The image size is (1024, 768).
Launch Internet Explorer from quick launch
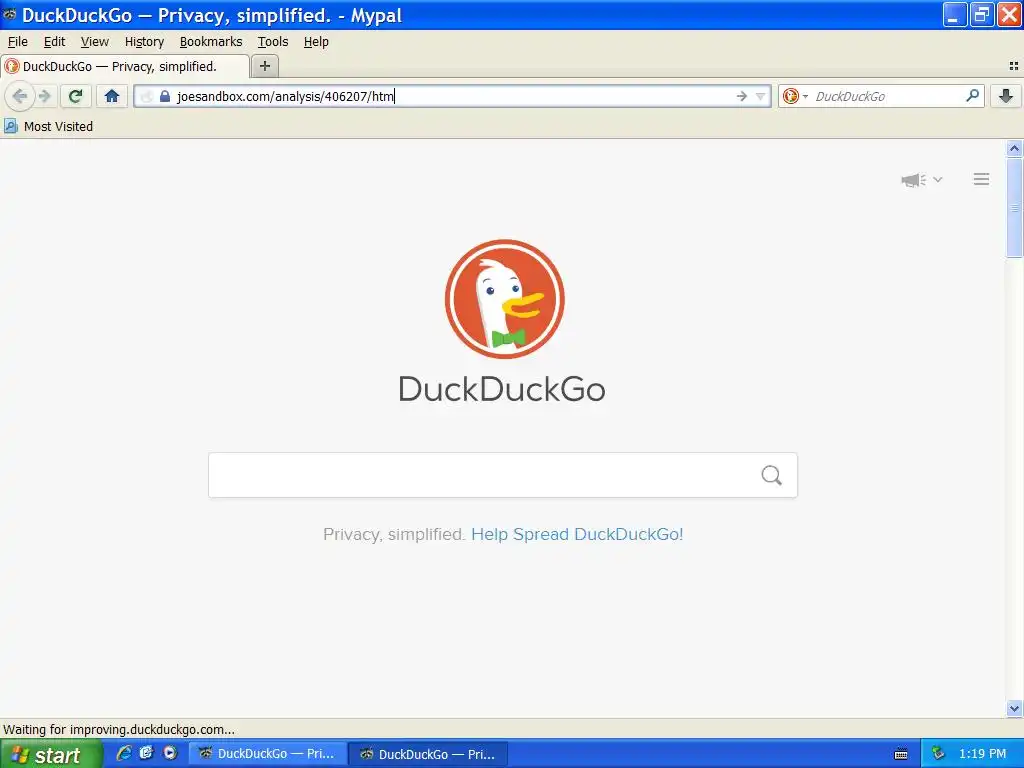pyautogui.click(x=123, y=753)
